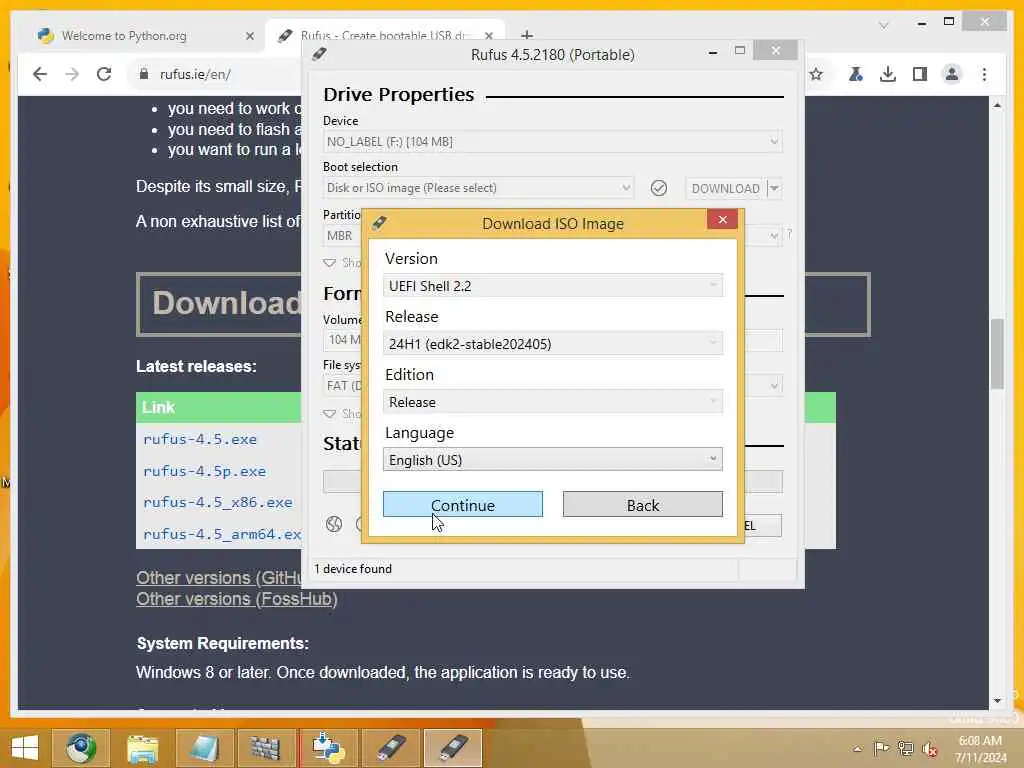Open the Python installer taskbar icon

328,748
